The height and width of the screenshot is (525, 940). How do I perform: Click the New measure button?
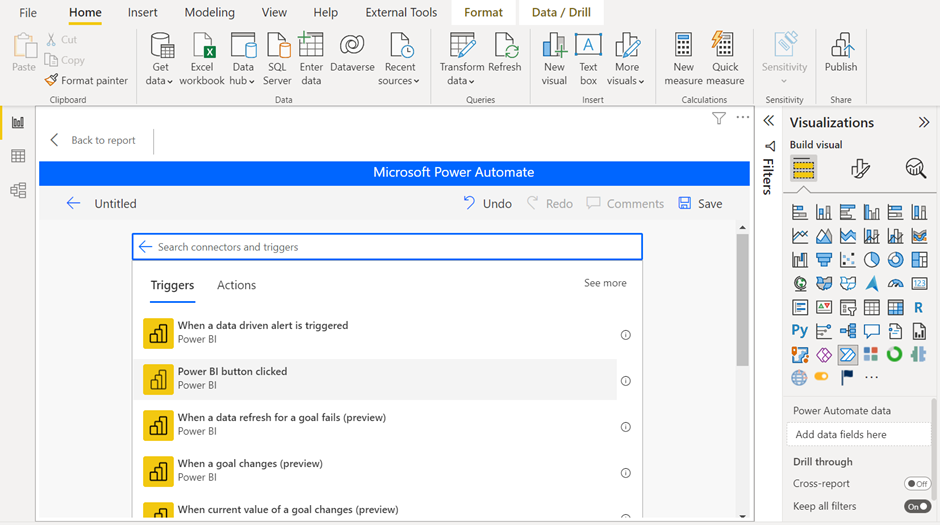[683, 59]
